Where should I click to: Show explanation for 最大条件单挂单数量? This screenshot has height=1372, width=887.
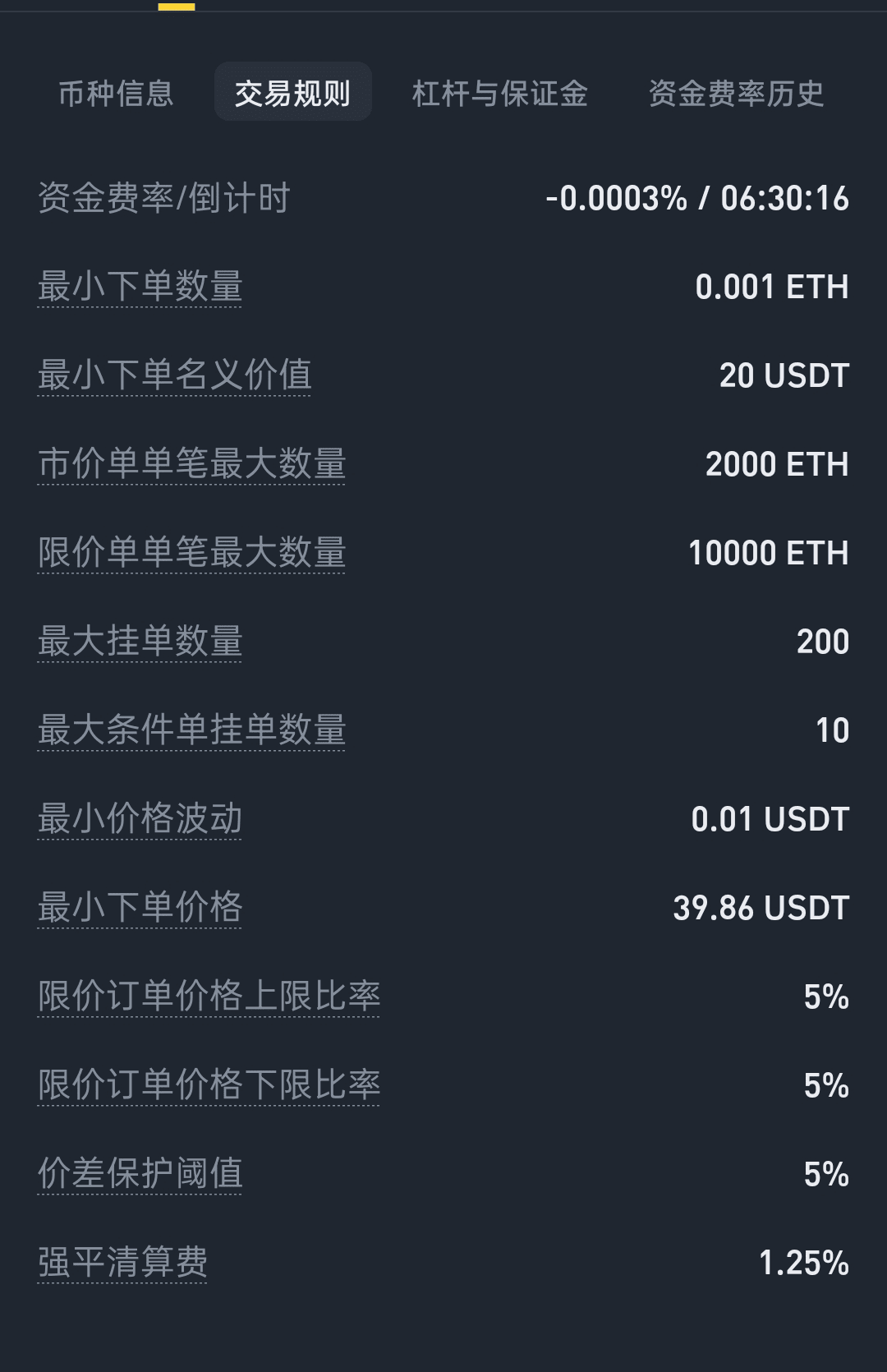(x=191, y=730)
